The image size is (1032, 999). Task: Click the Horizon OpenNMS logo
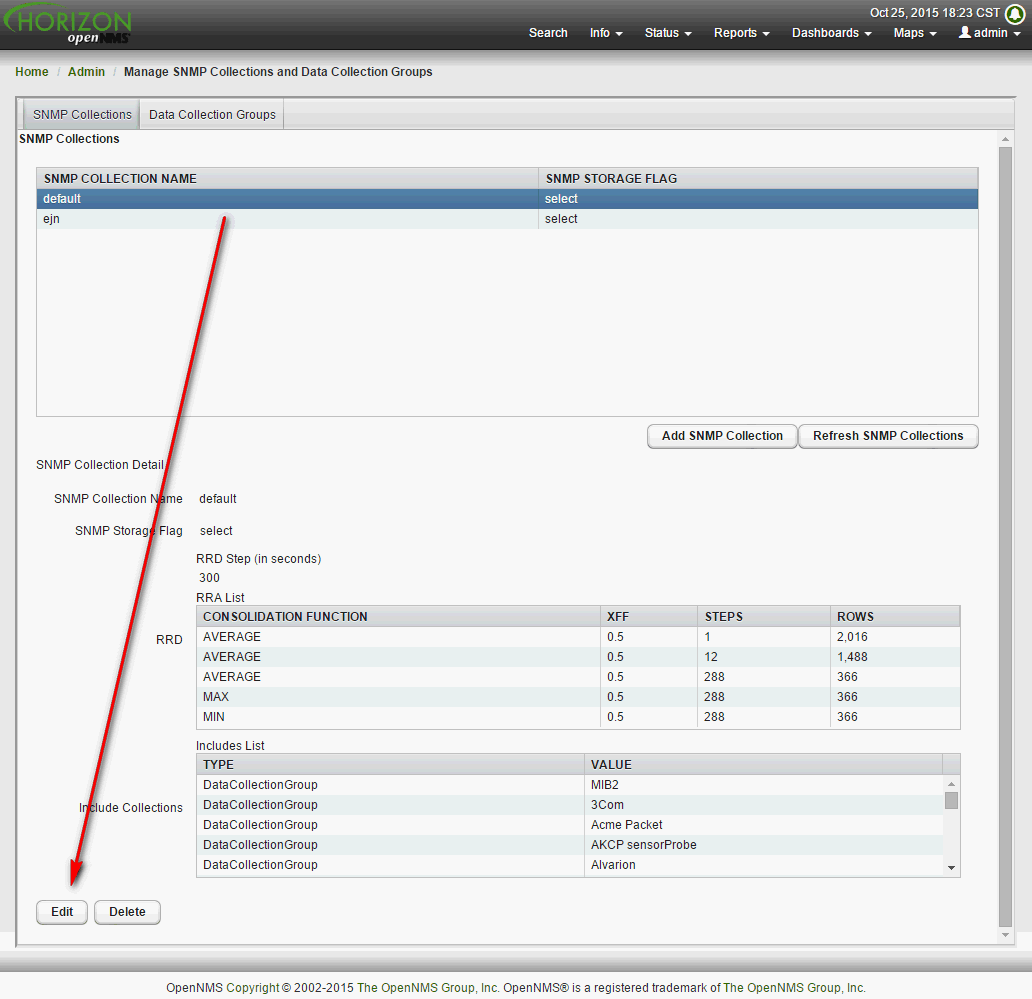coord(68,25)
